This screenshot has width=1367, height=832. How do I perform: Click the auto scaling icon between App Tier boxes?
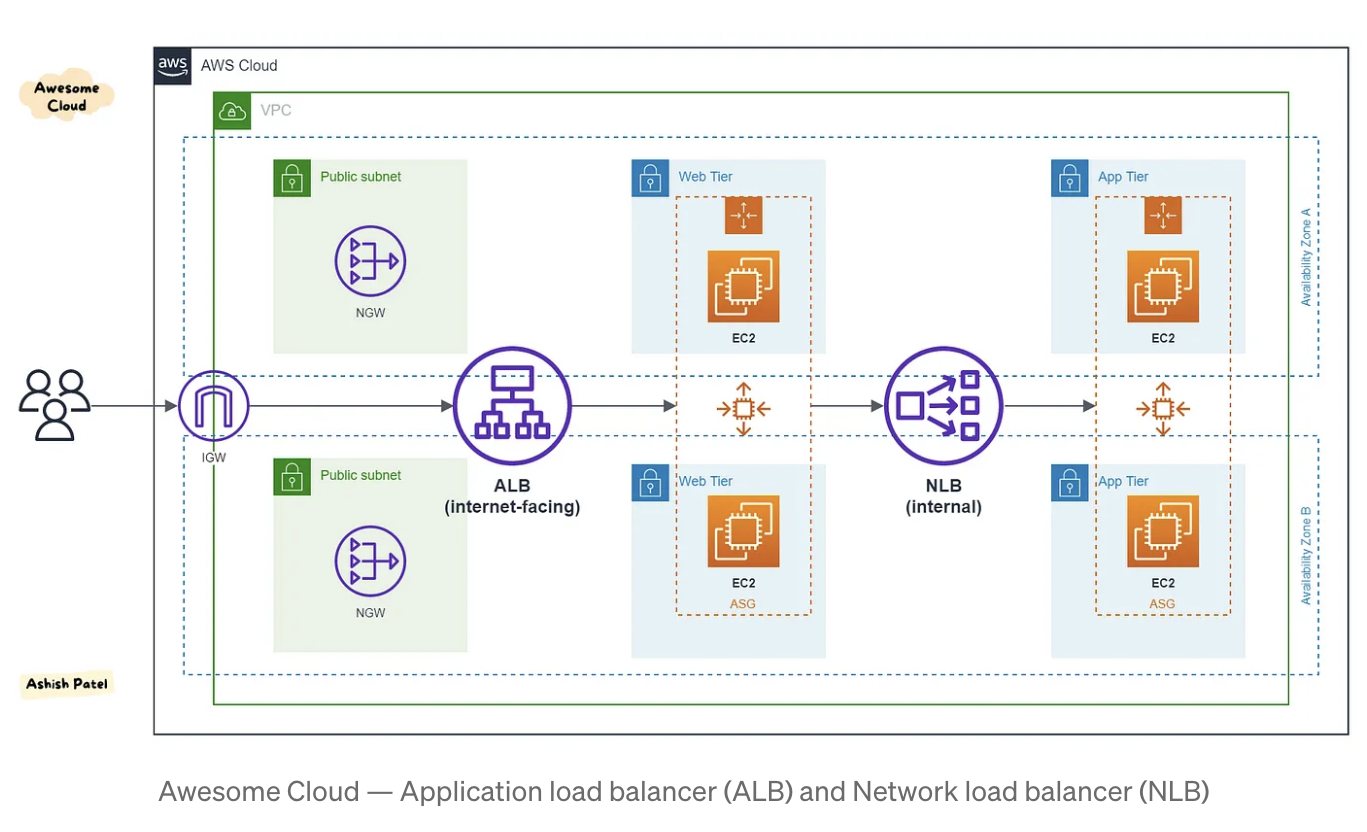(1163, 408)
